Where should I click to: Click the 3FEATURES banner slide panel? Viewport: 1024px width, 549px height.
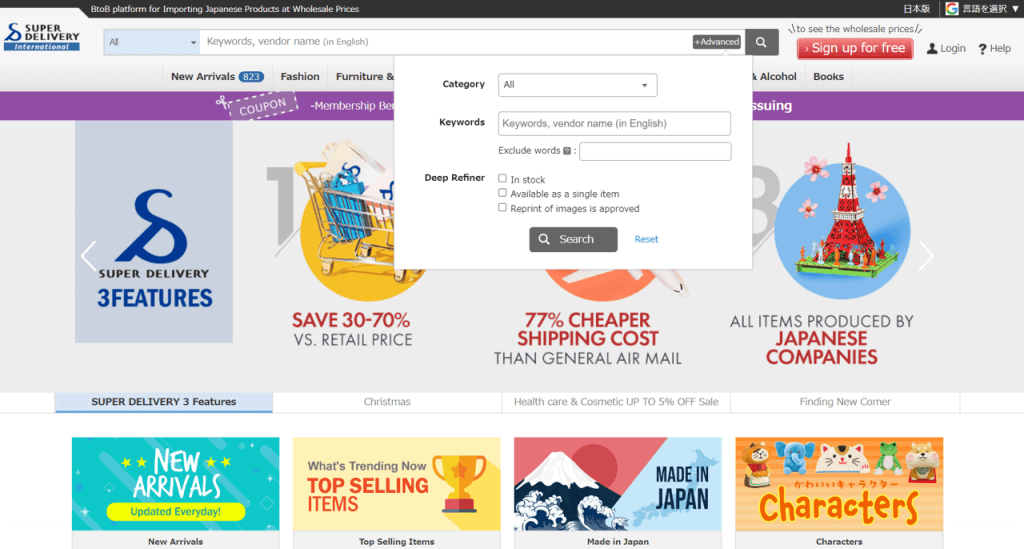153,232
